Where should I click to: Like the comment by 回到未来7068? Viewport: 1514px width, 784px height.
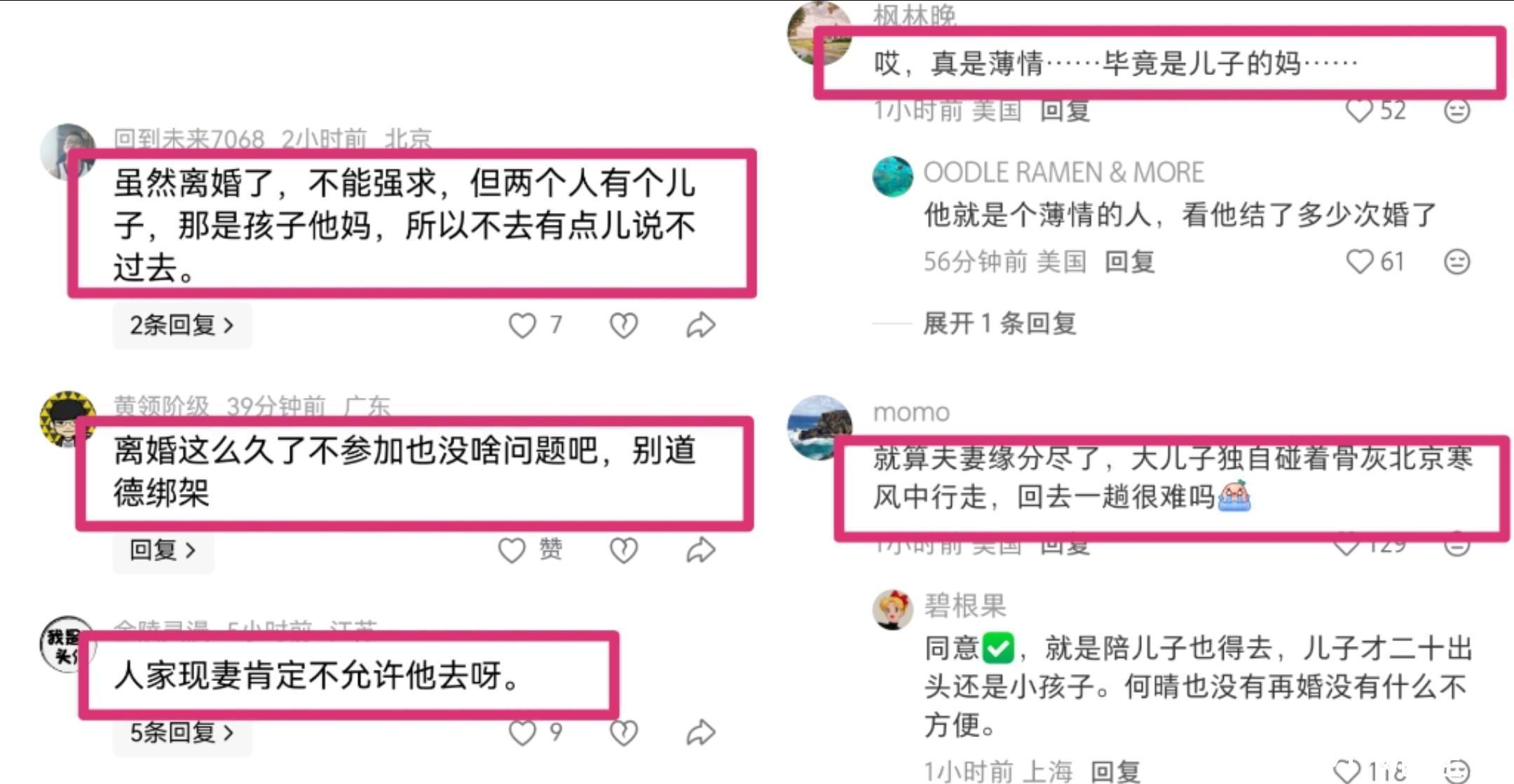(x=522, y=326)
